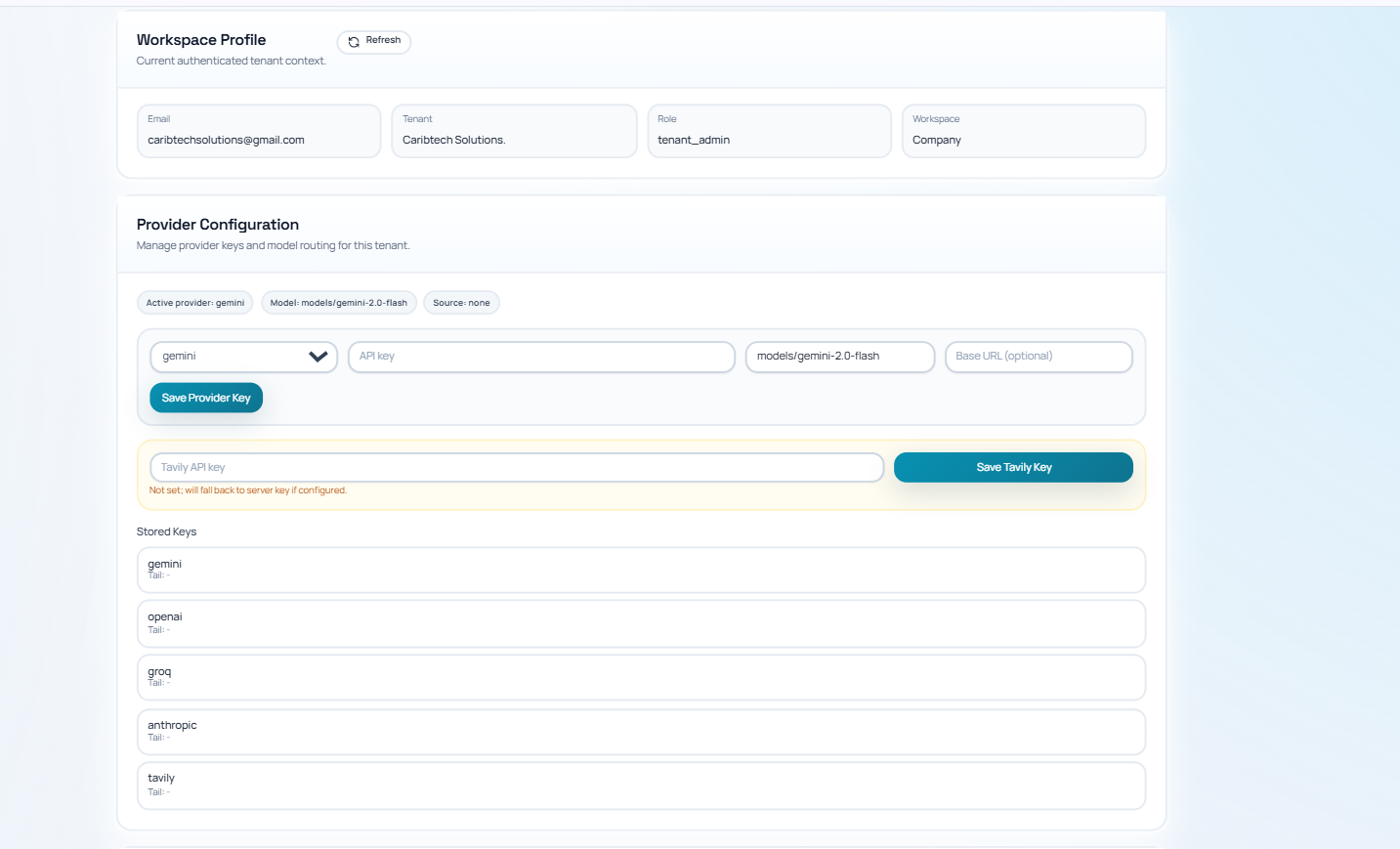
Task: Select the tavily stored key row
Action: 641,785
